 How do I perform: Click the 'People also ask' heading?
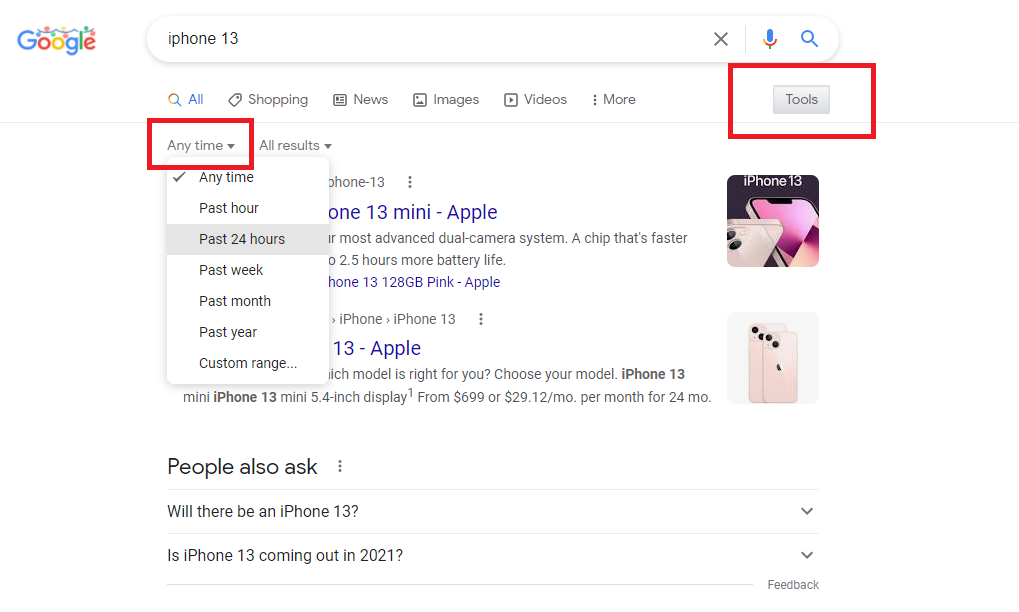coord(242,466)
